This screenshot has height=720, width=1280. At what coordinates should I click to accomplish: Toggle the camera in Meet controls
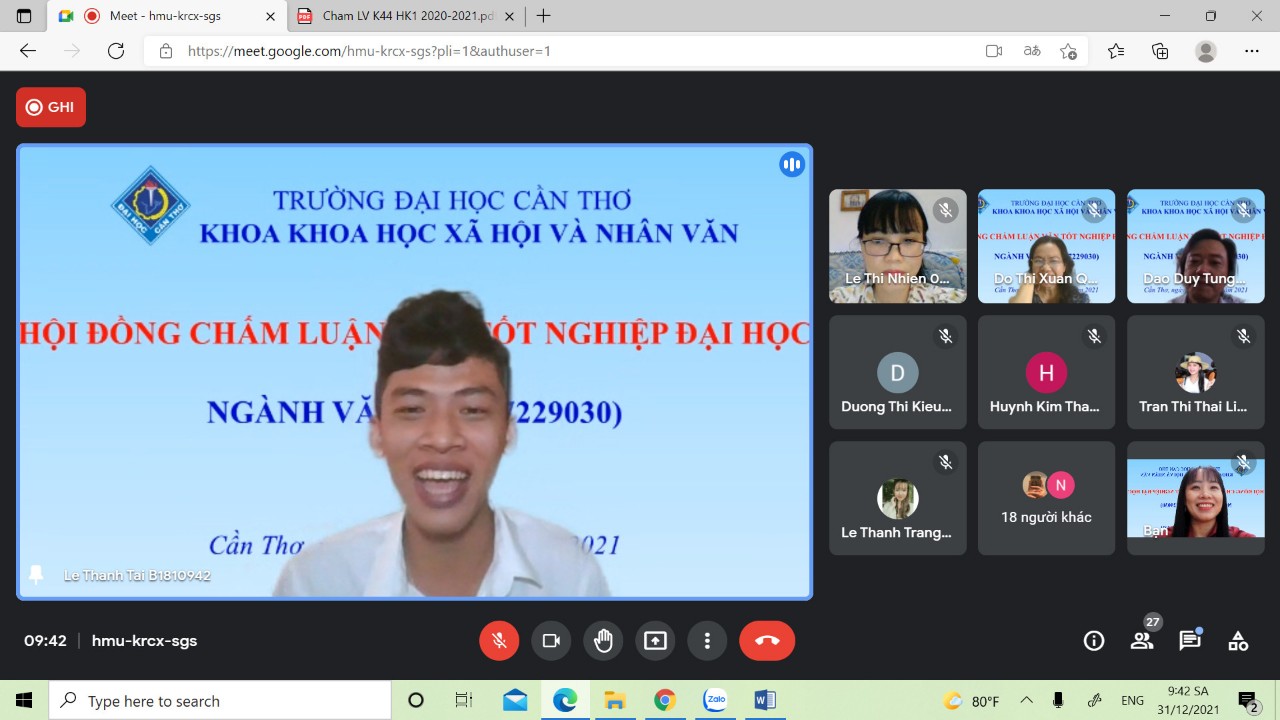(x=551, y=641)
